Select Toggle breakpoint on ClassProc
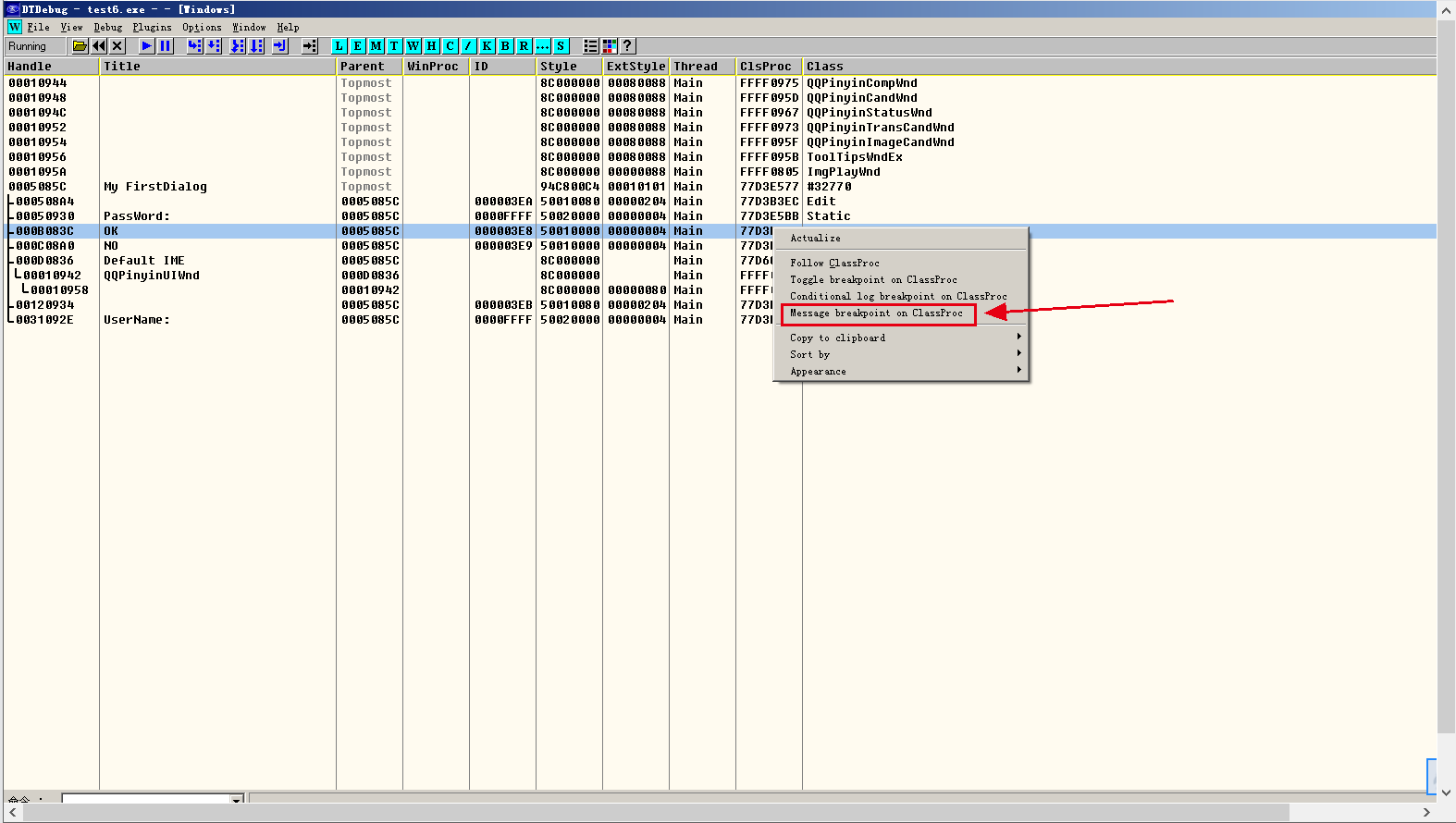 901,280
